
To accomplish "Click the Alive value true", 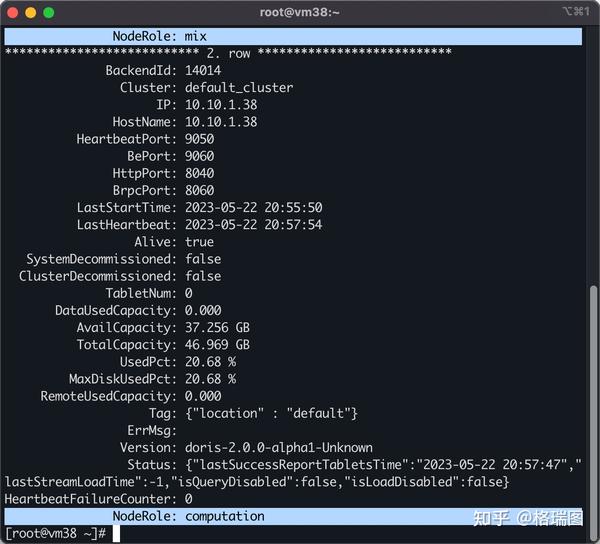I will tap(199, 242).
